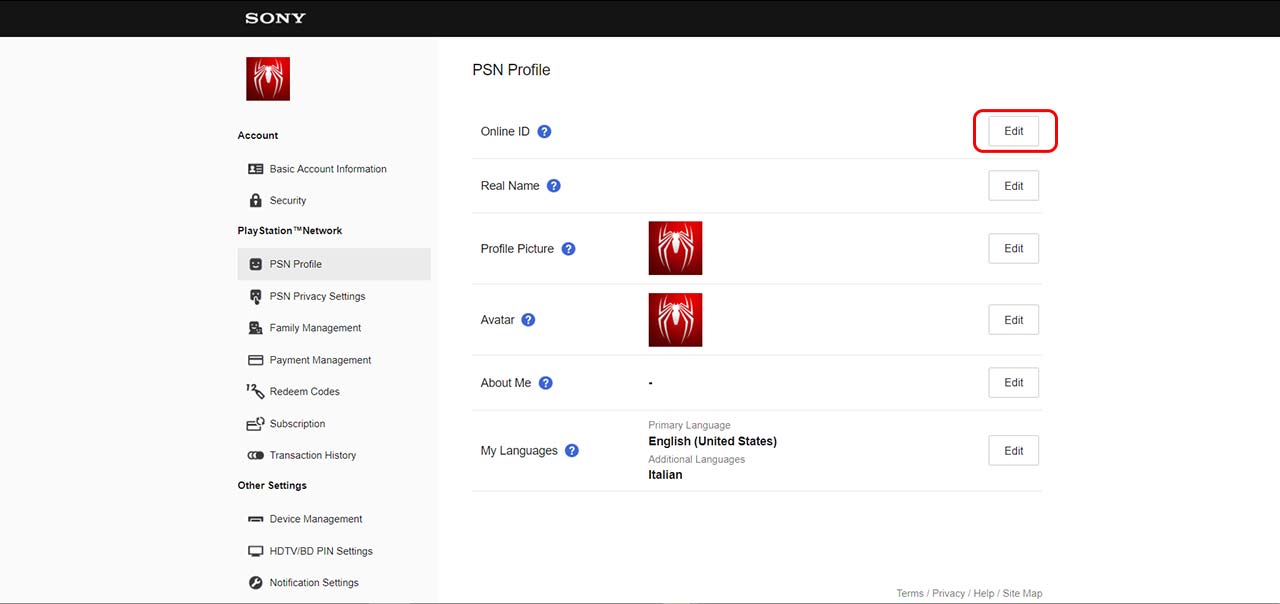Show help icon next to Avatar
The width and height of the screenshot is (1280, 604).
pos(528,320)
